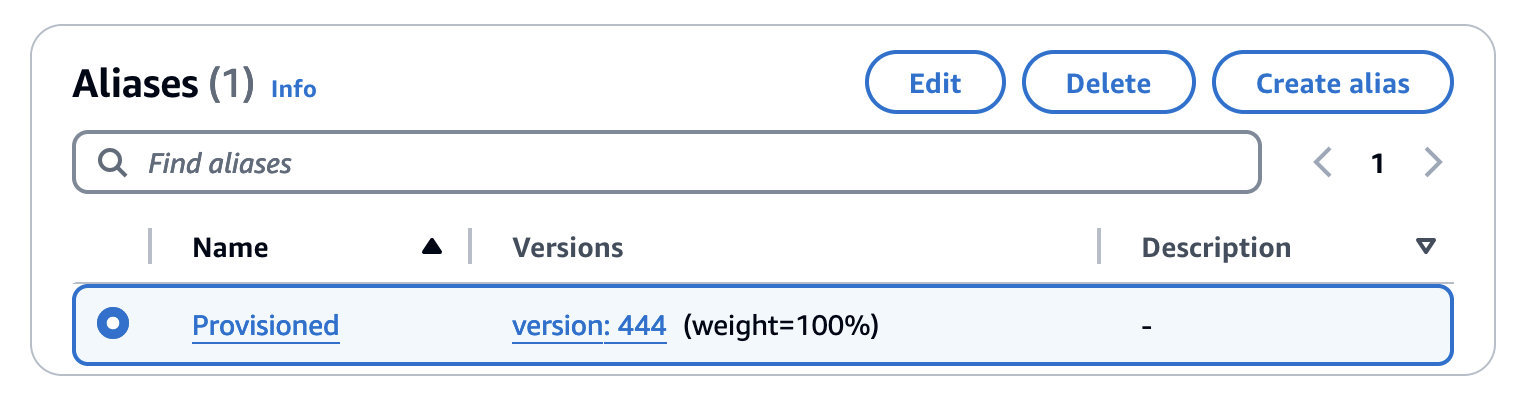Viewport: 1536px width, 402px height.
Task: Open the version: 444 link
Action: (588, 326)
